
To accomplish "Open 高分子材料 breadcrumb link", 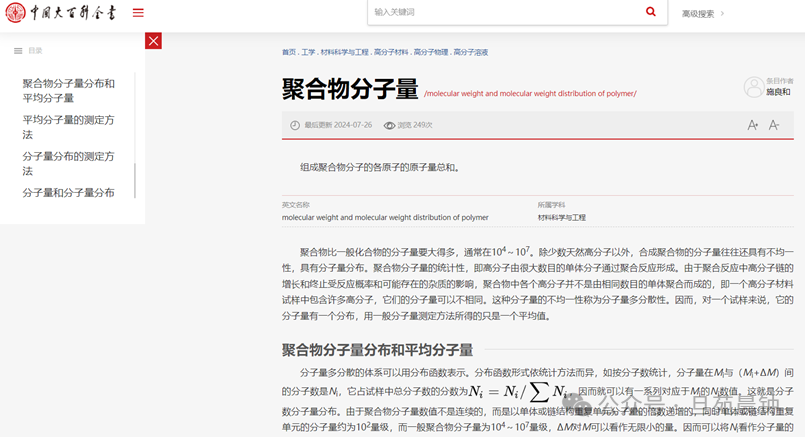I will (391, 52).
